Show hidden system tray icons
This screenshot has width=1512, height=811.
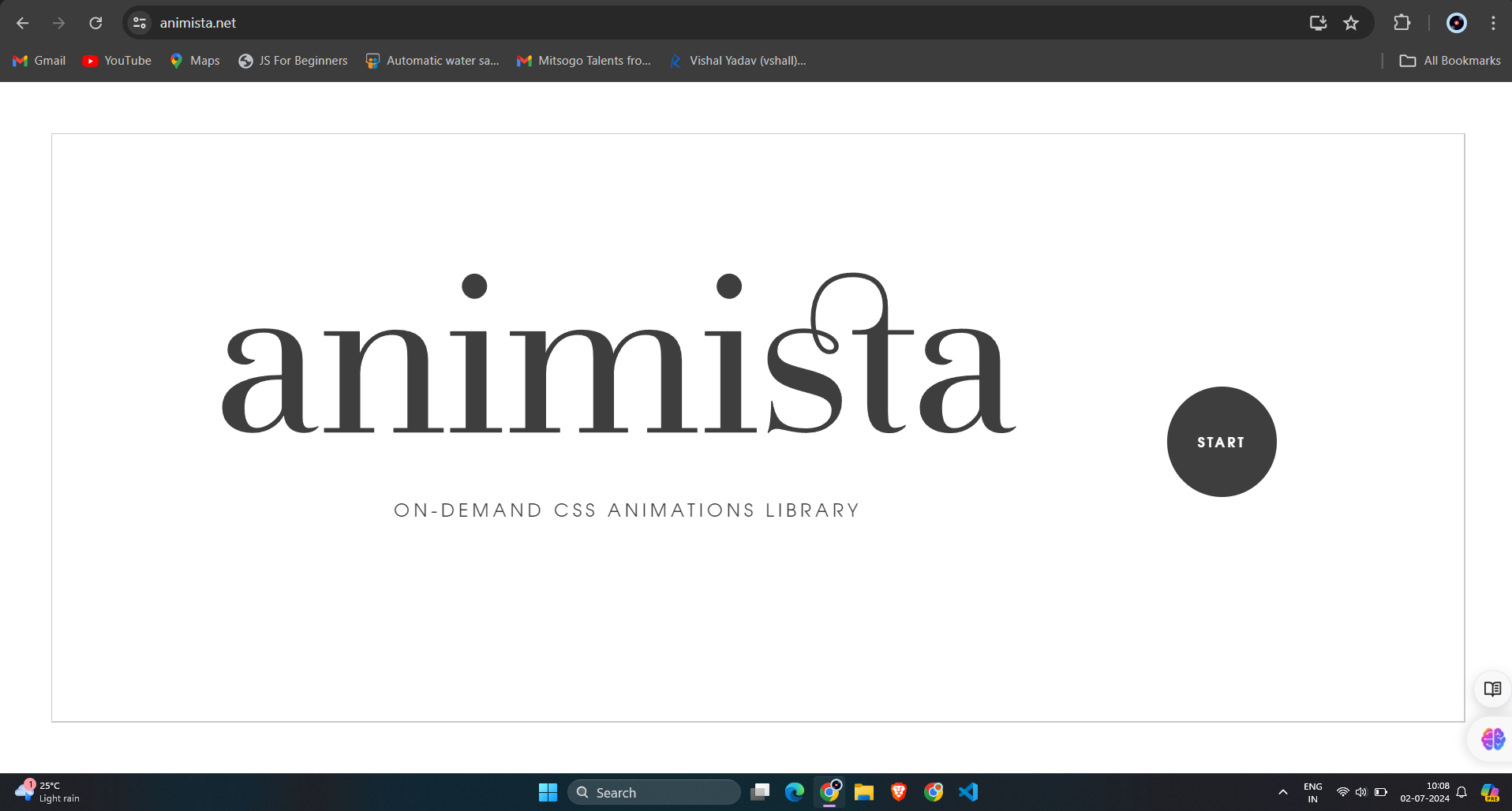1283,792
